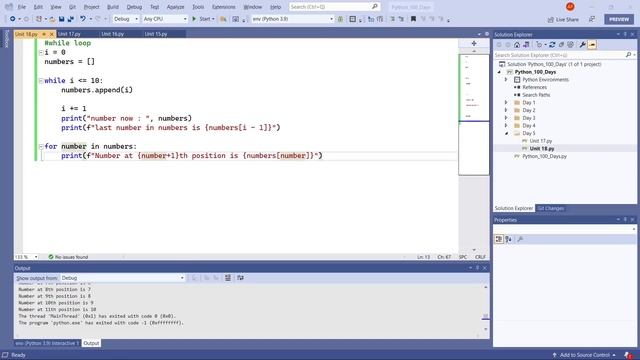Open the Debug configuration dropdown
This screenshot has width=640, height=360.
(125, 19)
